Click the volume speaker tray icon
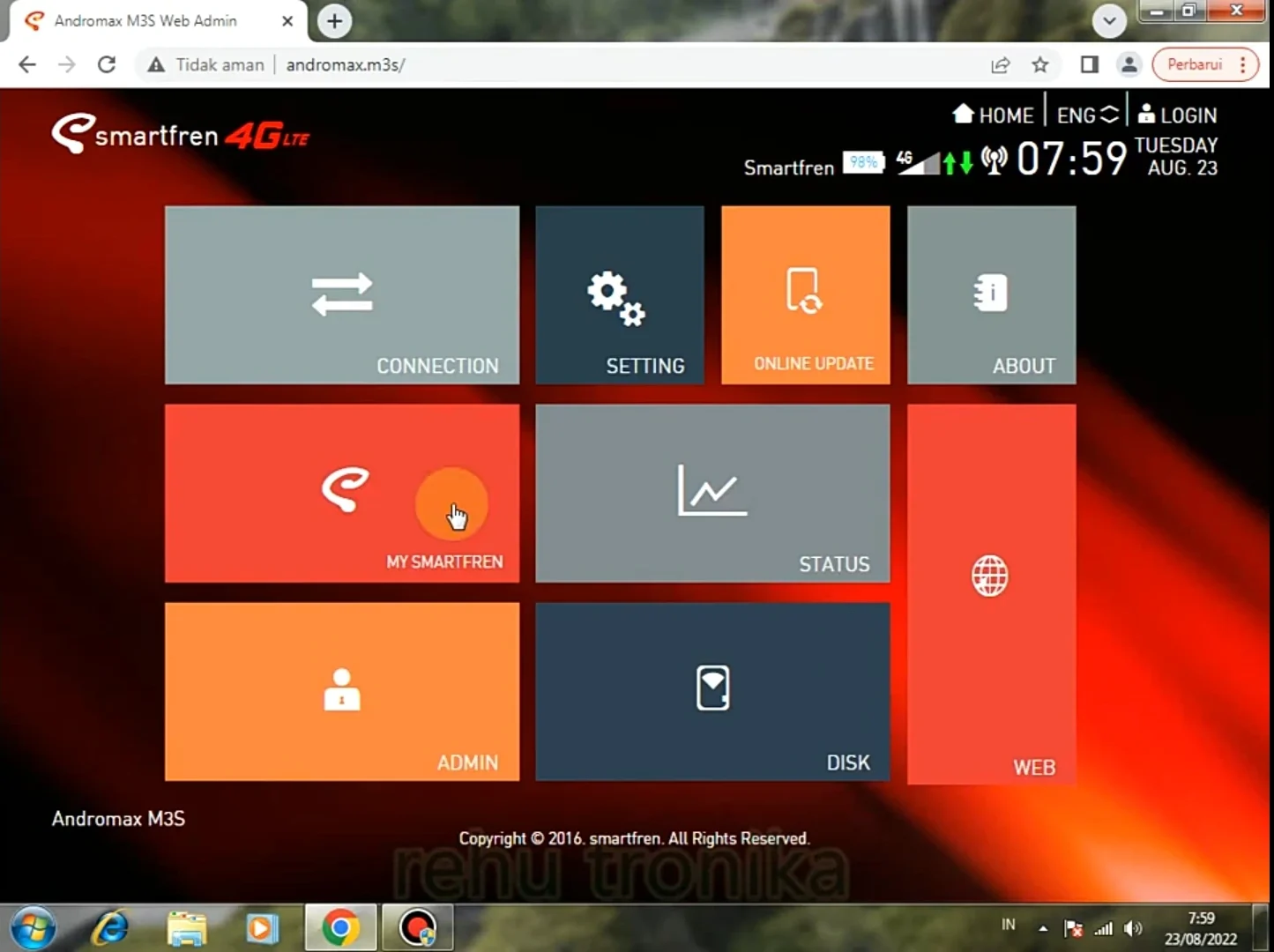The image size is (1274, 952). pos(1133,928)
